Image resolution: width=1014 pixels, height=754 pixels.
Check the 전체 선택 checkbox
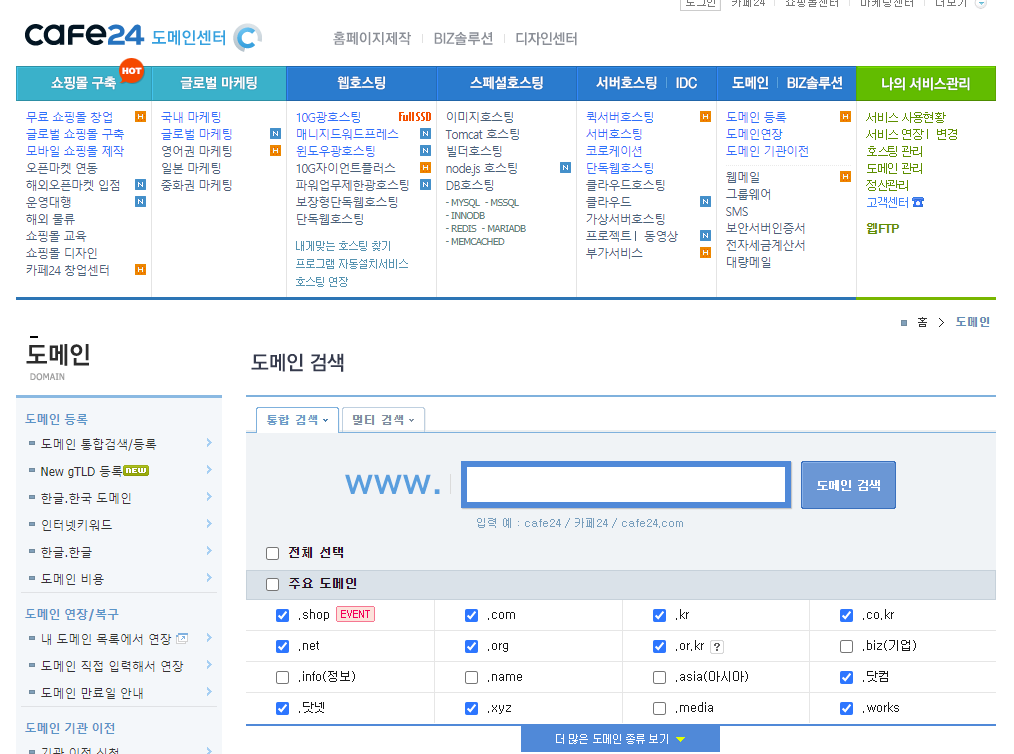pos(272,554)
